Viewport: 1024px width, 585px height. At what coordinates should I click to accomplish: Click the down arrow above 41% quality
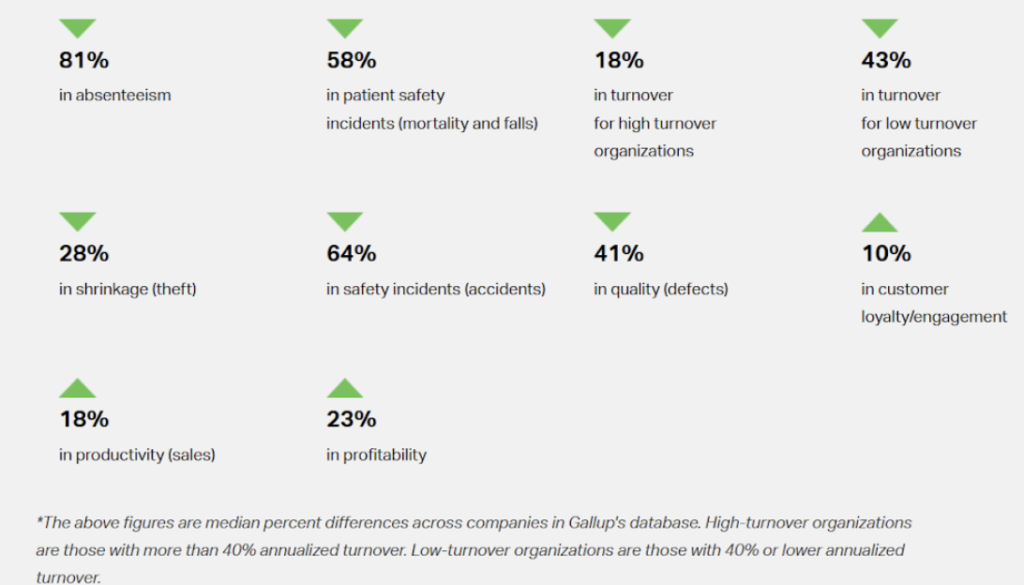(x=612, y=221)
